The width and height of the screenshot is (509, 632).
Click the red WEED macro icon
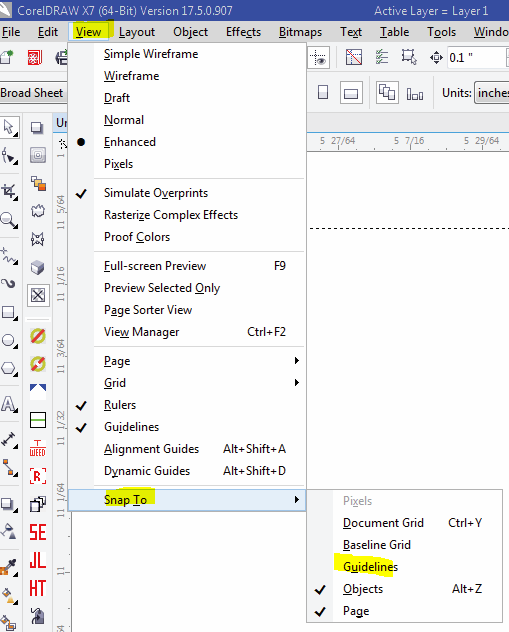click(37, 448)
